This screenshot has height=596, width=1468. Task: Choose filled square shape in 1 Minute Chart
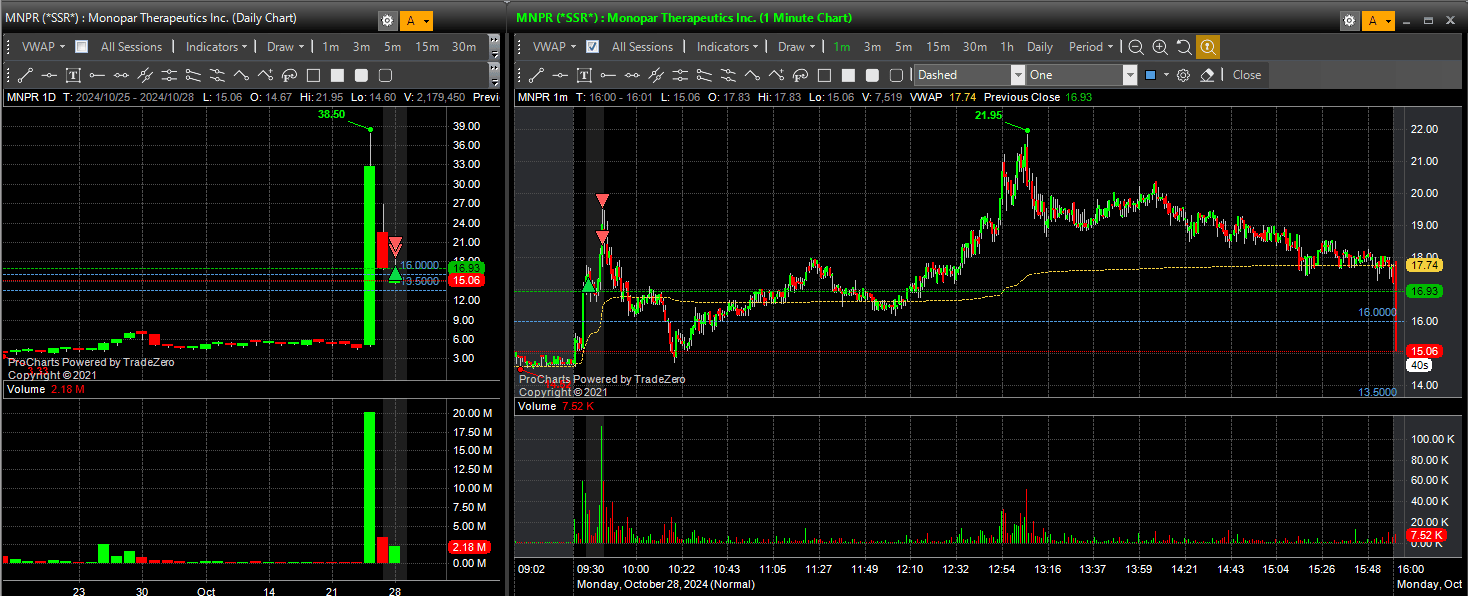pyautogui.click(x=848, y=75)
